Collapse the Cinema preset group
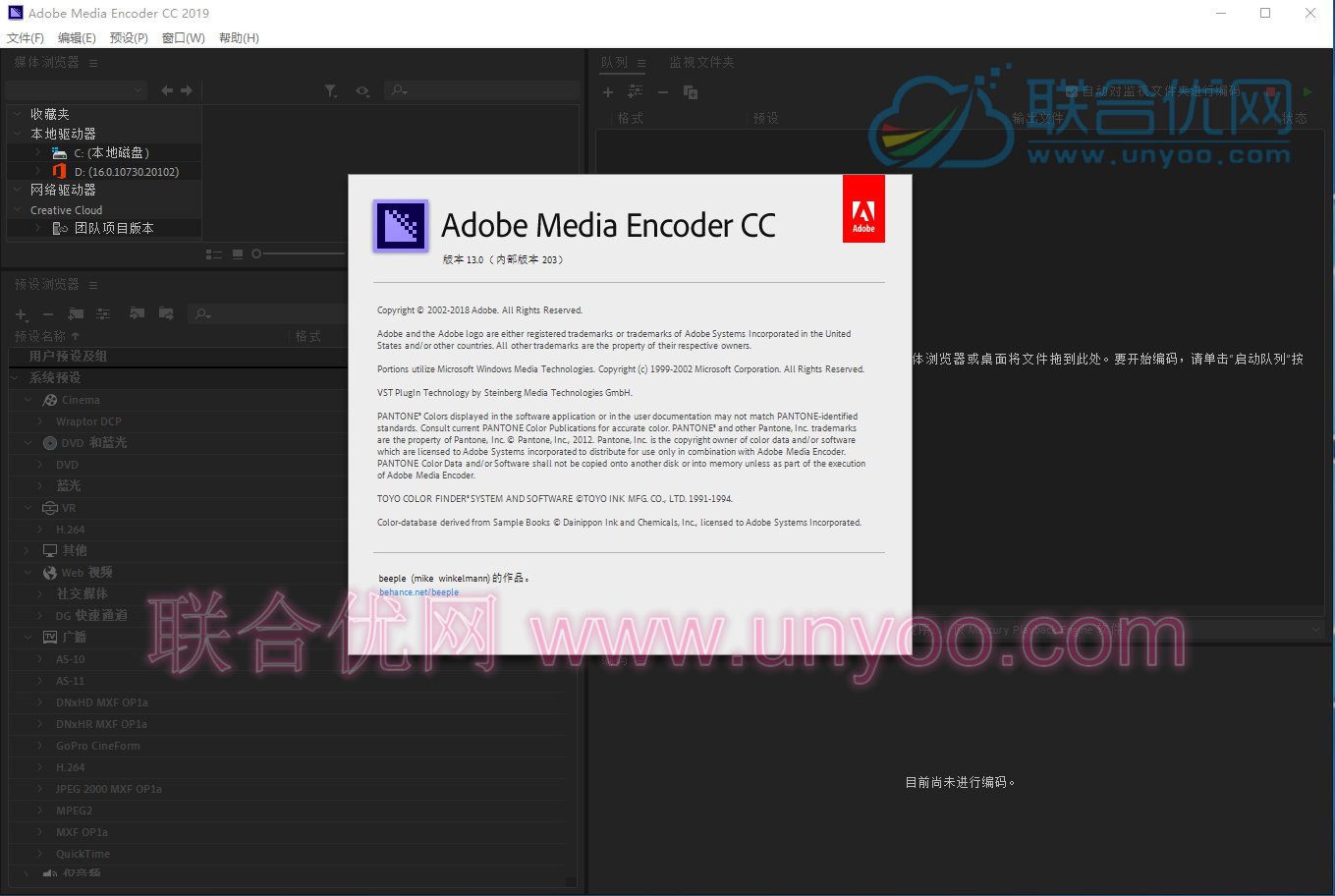1335x896 pixels. click(x=29, y=400)
